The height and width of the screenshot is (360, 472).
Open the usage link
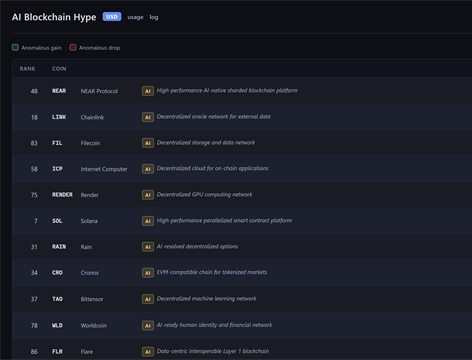[x=135, y=17]
